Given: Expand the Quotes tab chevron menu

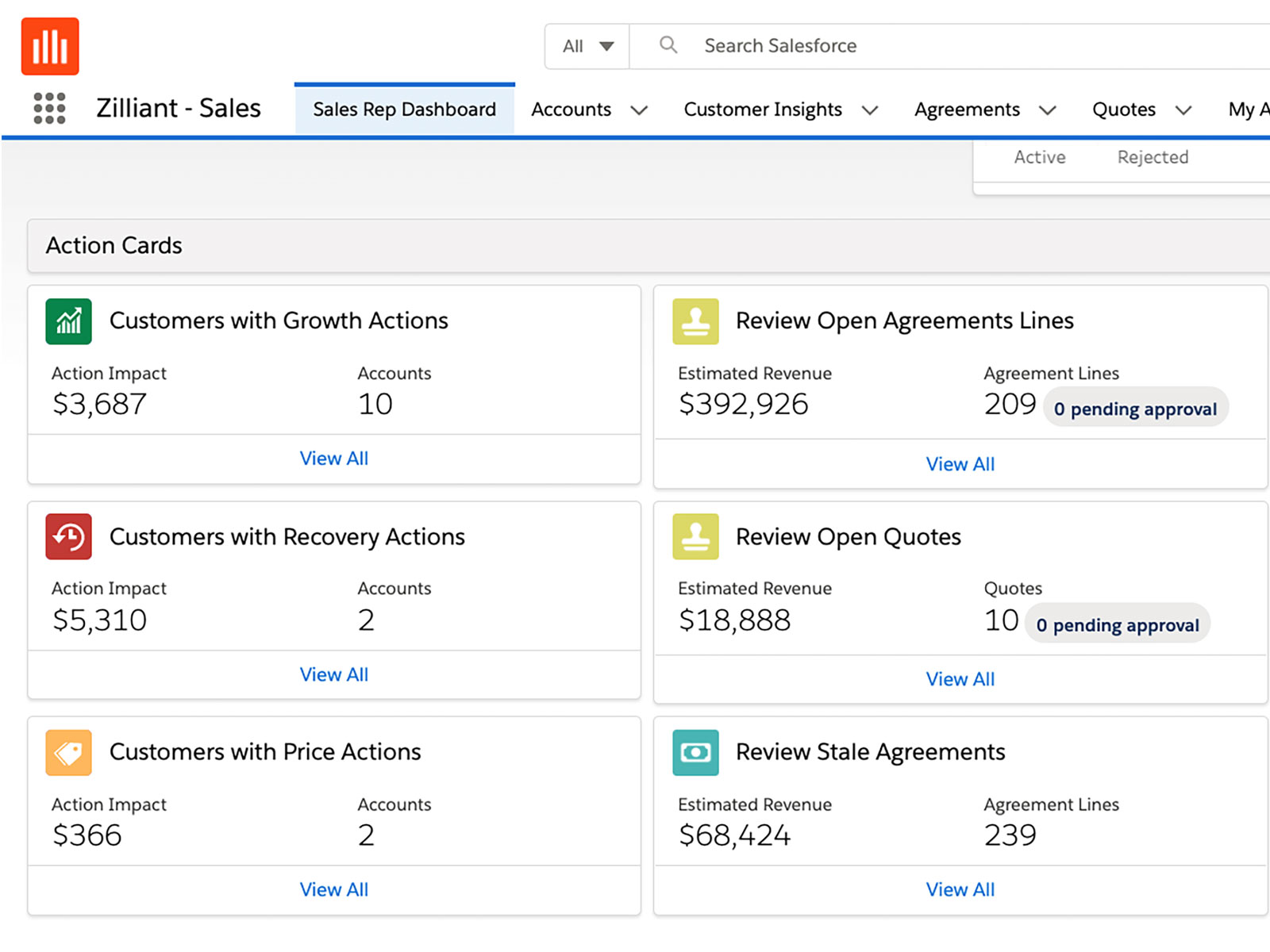Looking at the screenshot, I should tap(1183, 110).
